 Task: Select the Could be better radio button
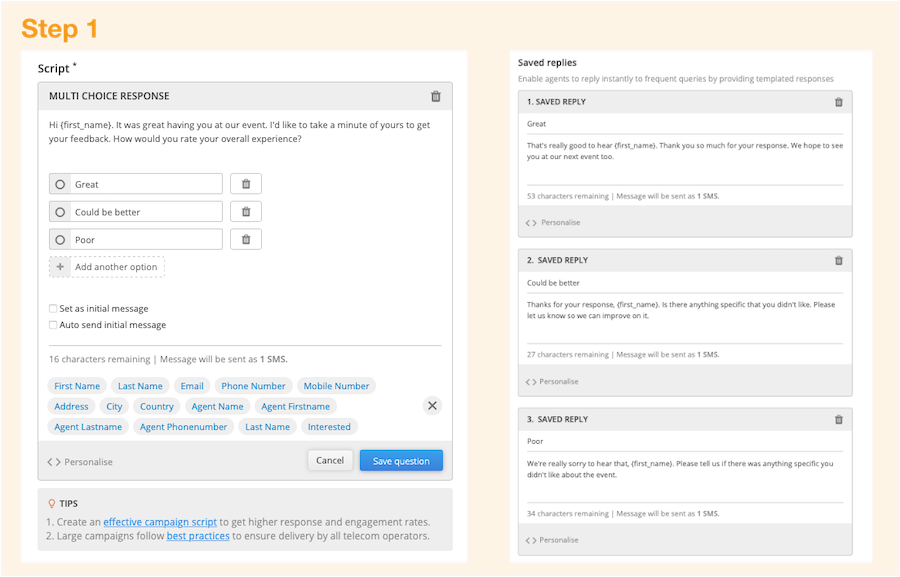tap(60, 212)
